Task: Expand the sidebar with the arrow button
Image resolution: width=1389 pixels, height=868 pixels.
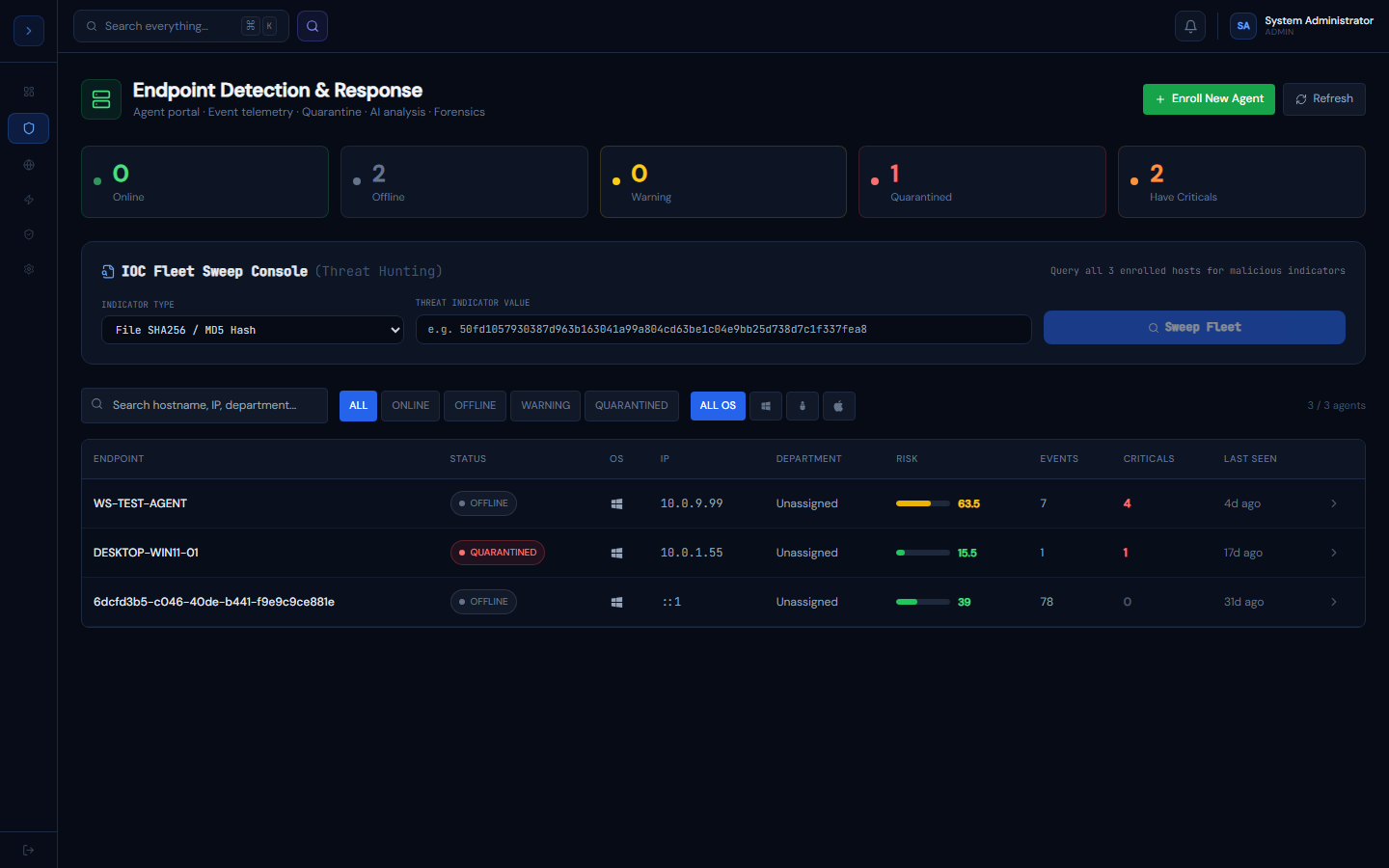Action: (x=29, y=31)
